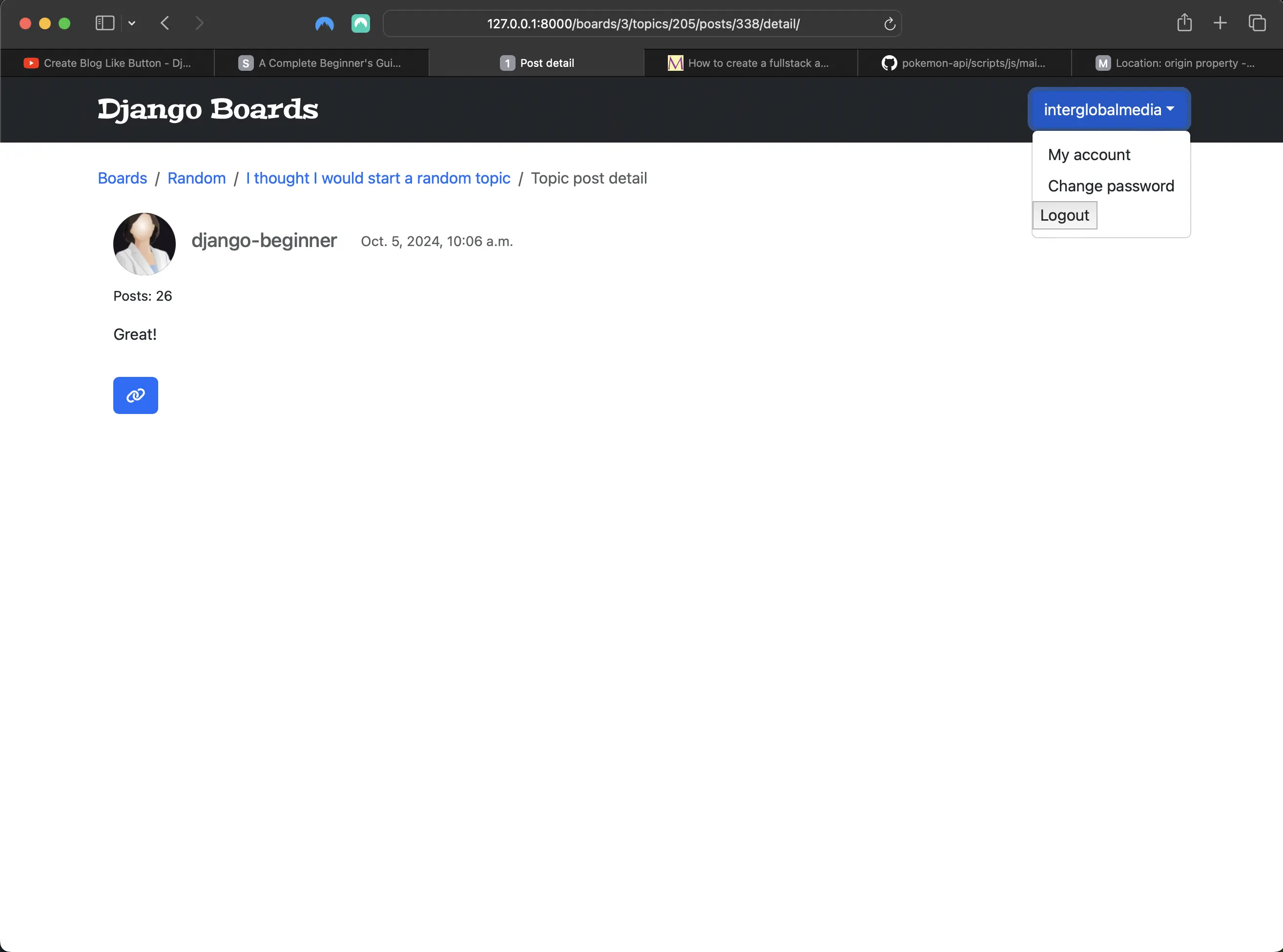The width and height of the screenshot is (1283, 952).
Task: Click the copy link icon button under the post
Action: point(135,395)
